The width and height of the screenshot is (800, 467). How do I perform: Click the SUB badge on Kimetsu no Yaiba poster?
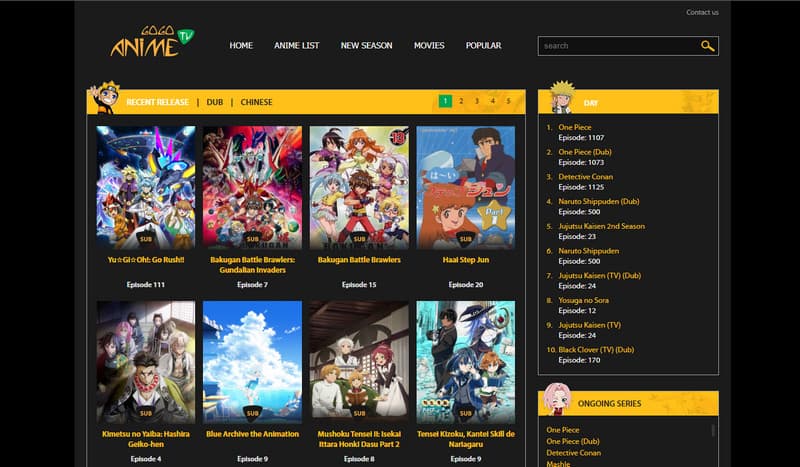[x=146, y=413]
